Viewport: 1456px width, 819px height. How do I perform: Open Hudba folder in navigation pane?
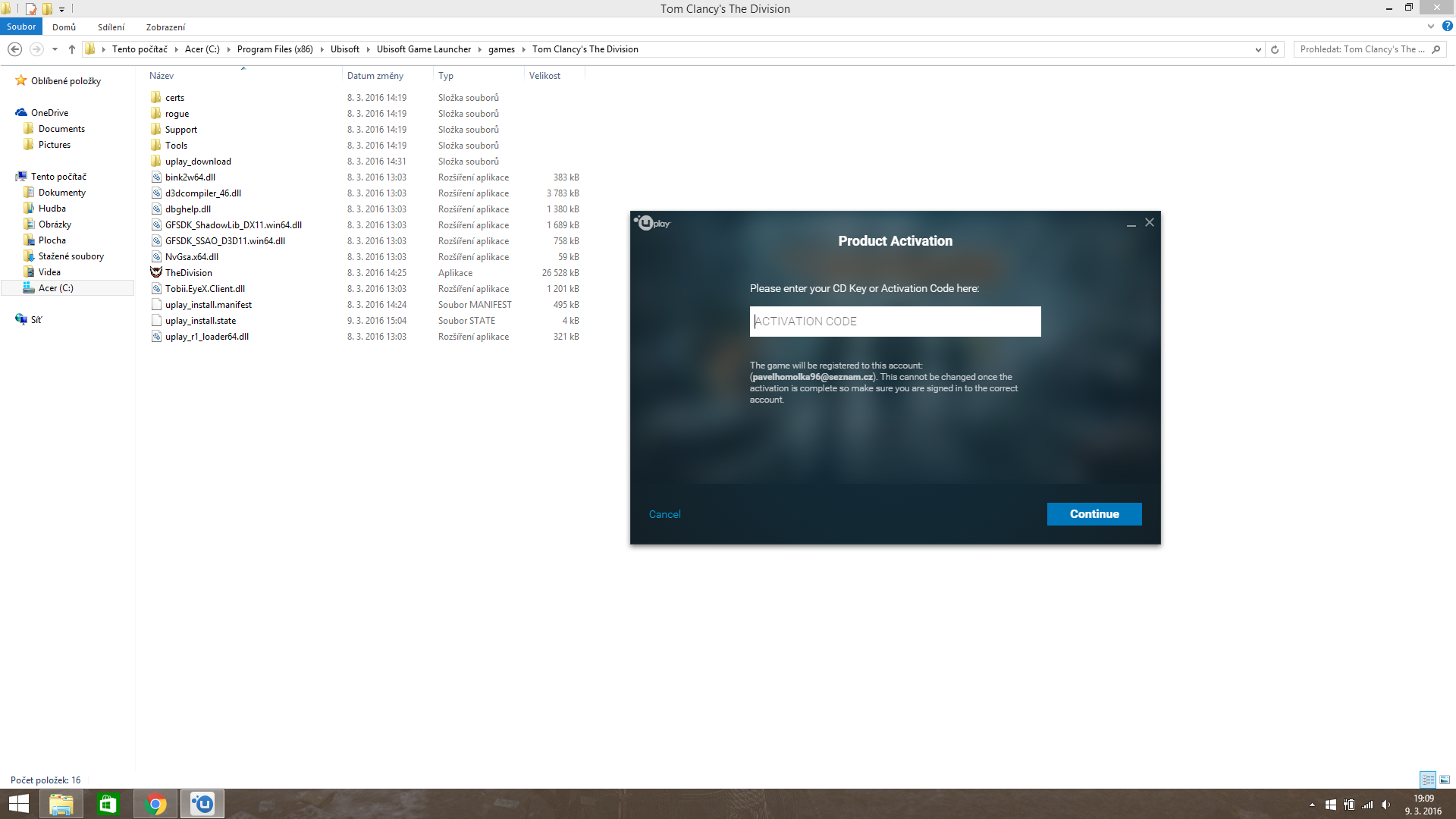[x=52, y=209]
